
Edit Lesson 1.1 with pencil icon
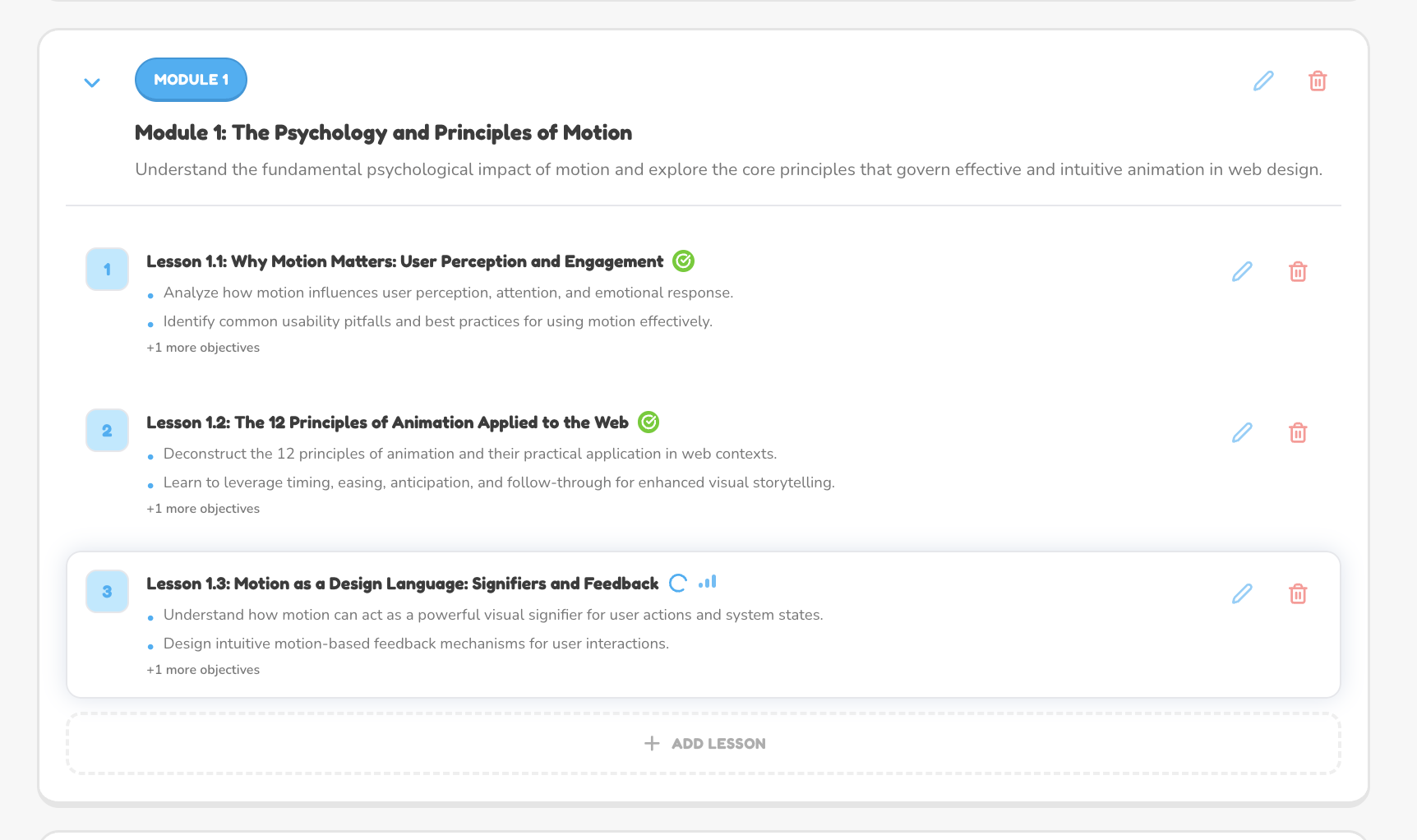tap(1242, 271)
